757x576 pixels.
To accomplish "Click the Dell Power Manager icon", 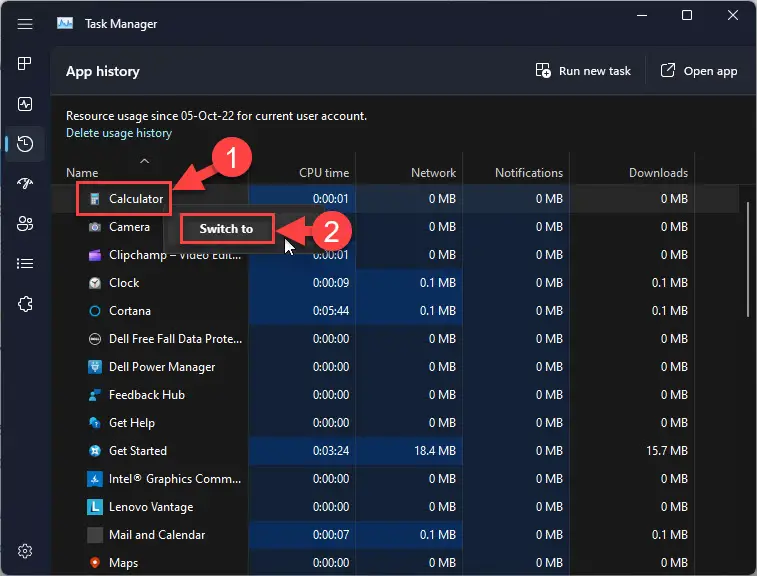I will tap(95, 367).
